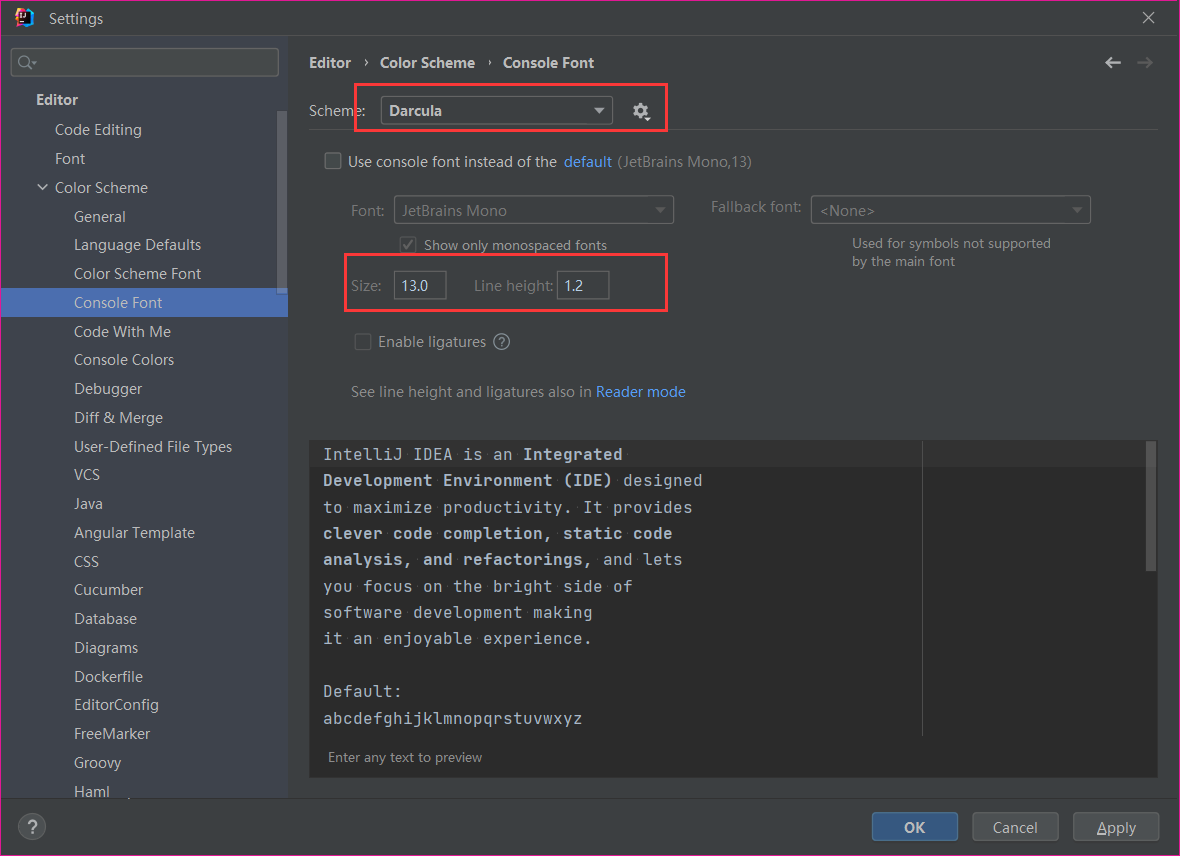Open the Fallback font dropdown
The width and height of the screenshot is (1180, 856).
tap(950, 210)
